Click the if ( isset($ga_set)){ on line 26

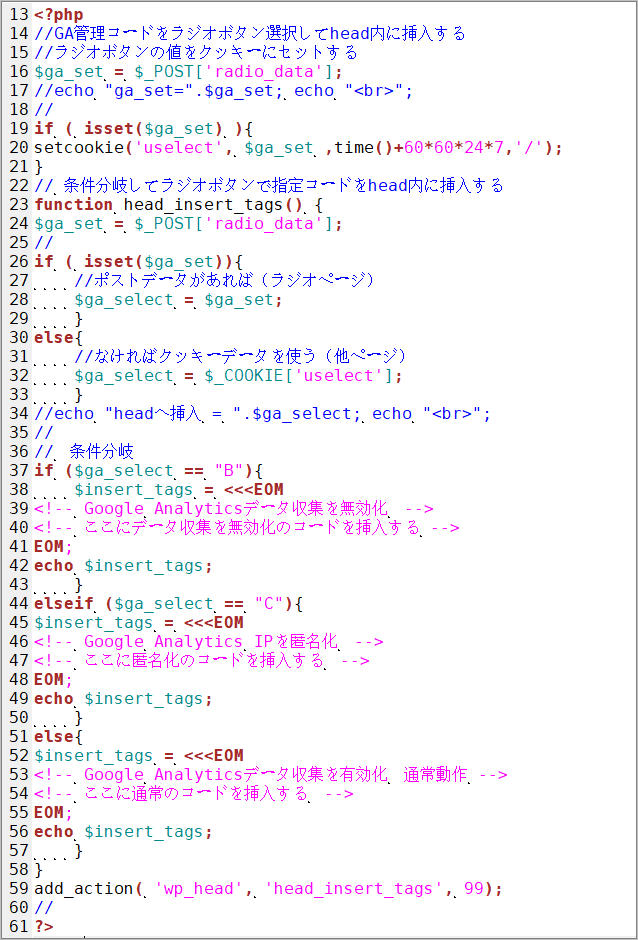[x=138, y=261]
